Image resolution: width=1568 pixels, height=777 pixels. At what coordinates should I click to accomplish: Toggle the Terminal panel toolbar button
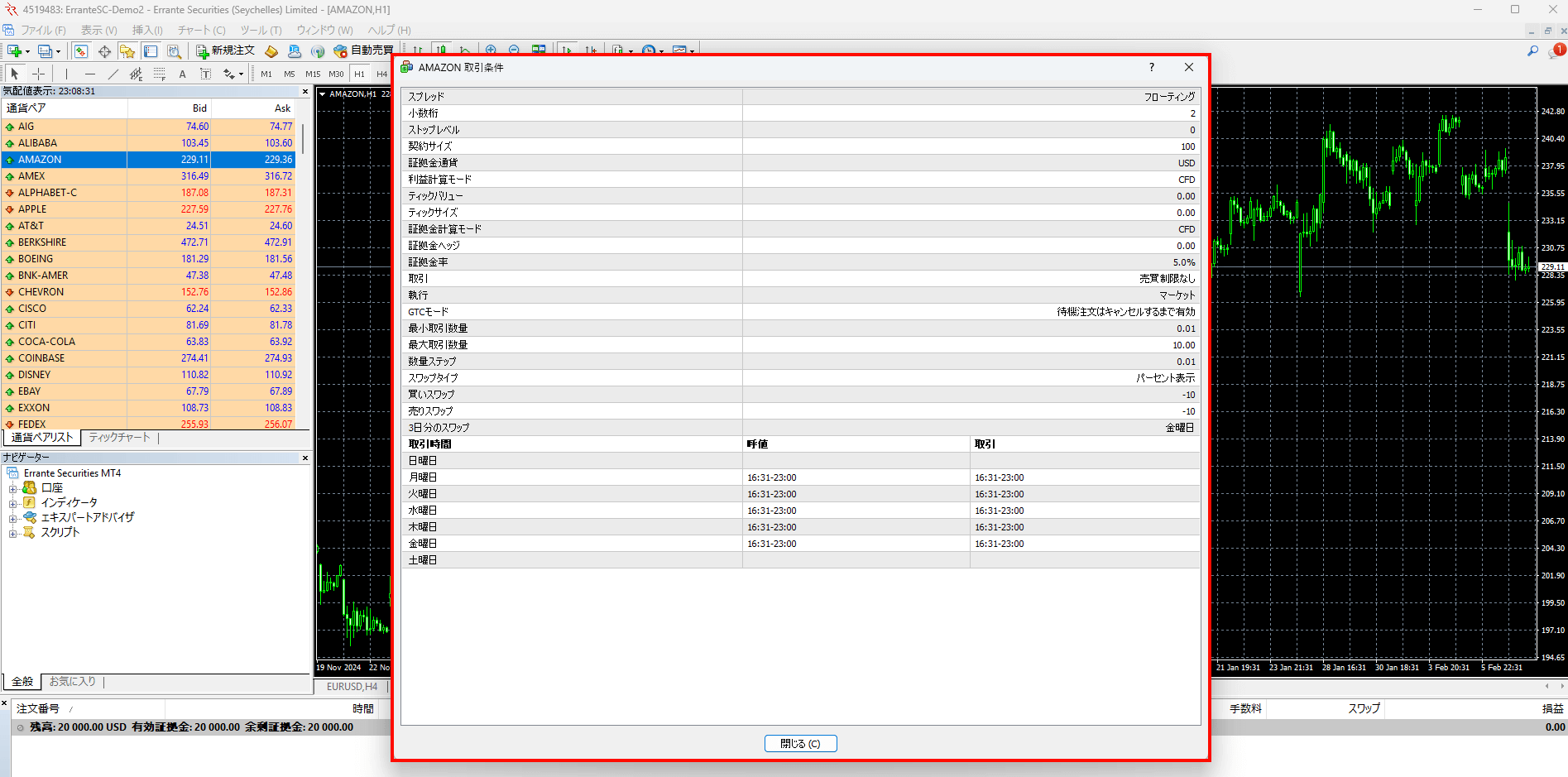pos(151,51)
